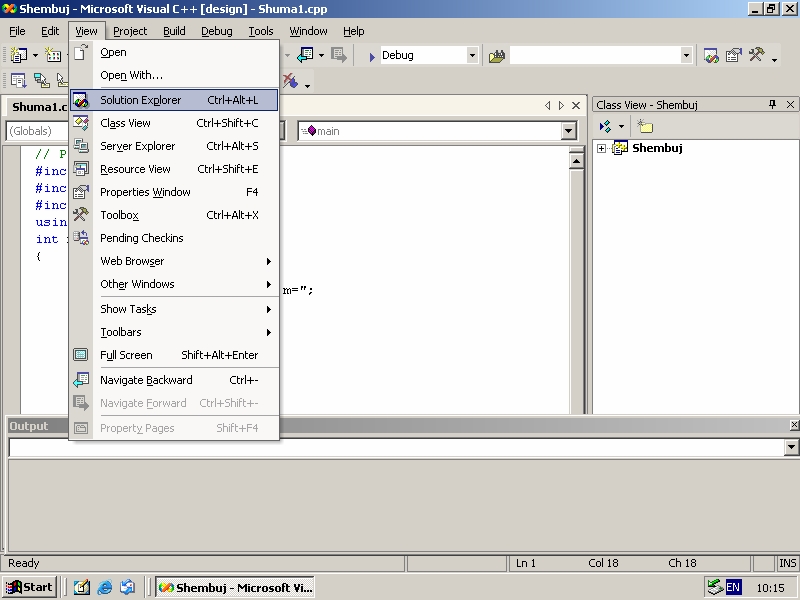800x600 pixels.
Task: Open New Project dropdown arrow
Action: 35,55
